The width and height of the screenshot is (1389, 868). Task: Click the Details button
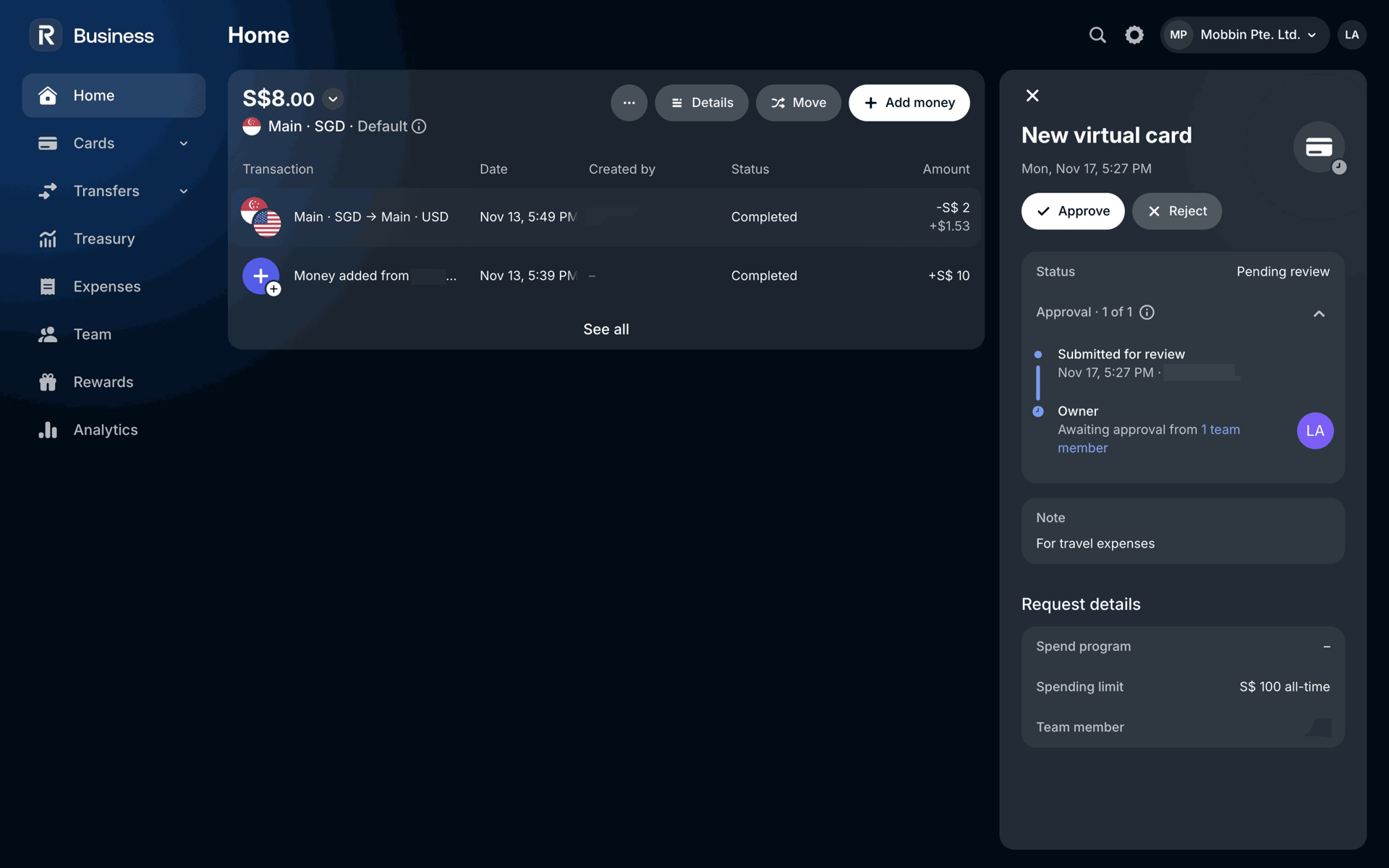coord(701,103)
